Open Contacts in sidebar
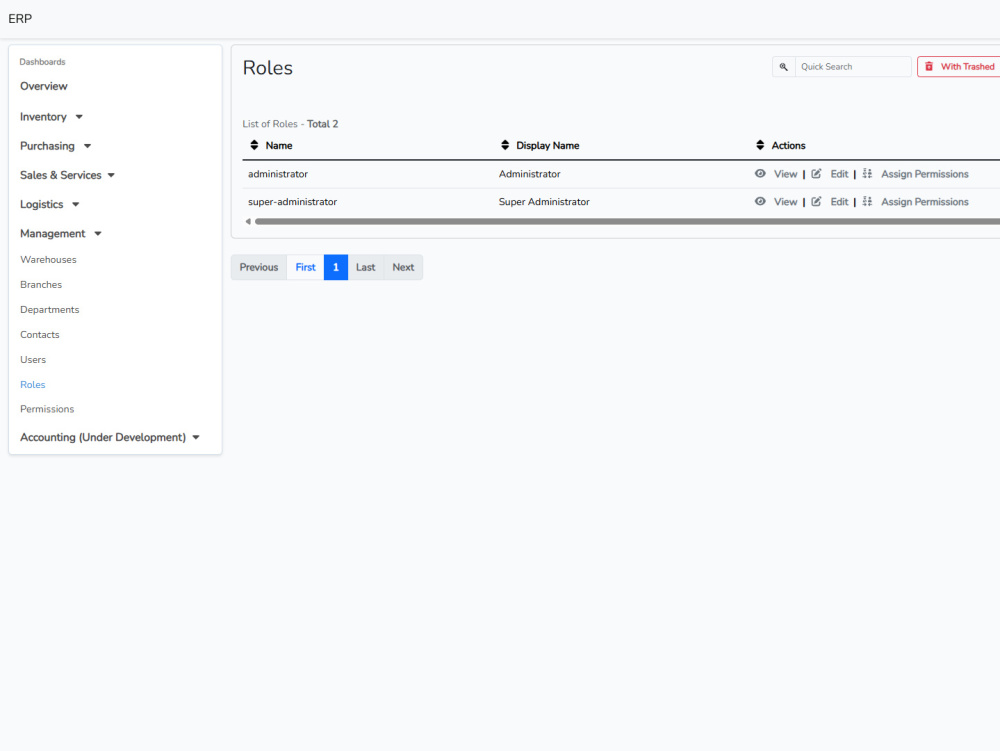The width and height of the screenshot is (1000, 751). [x=40, y=335]
